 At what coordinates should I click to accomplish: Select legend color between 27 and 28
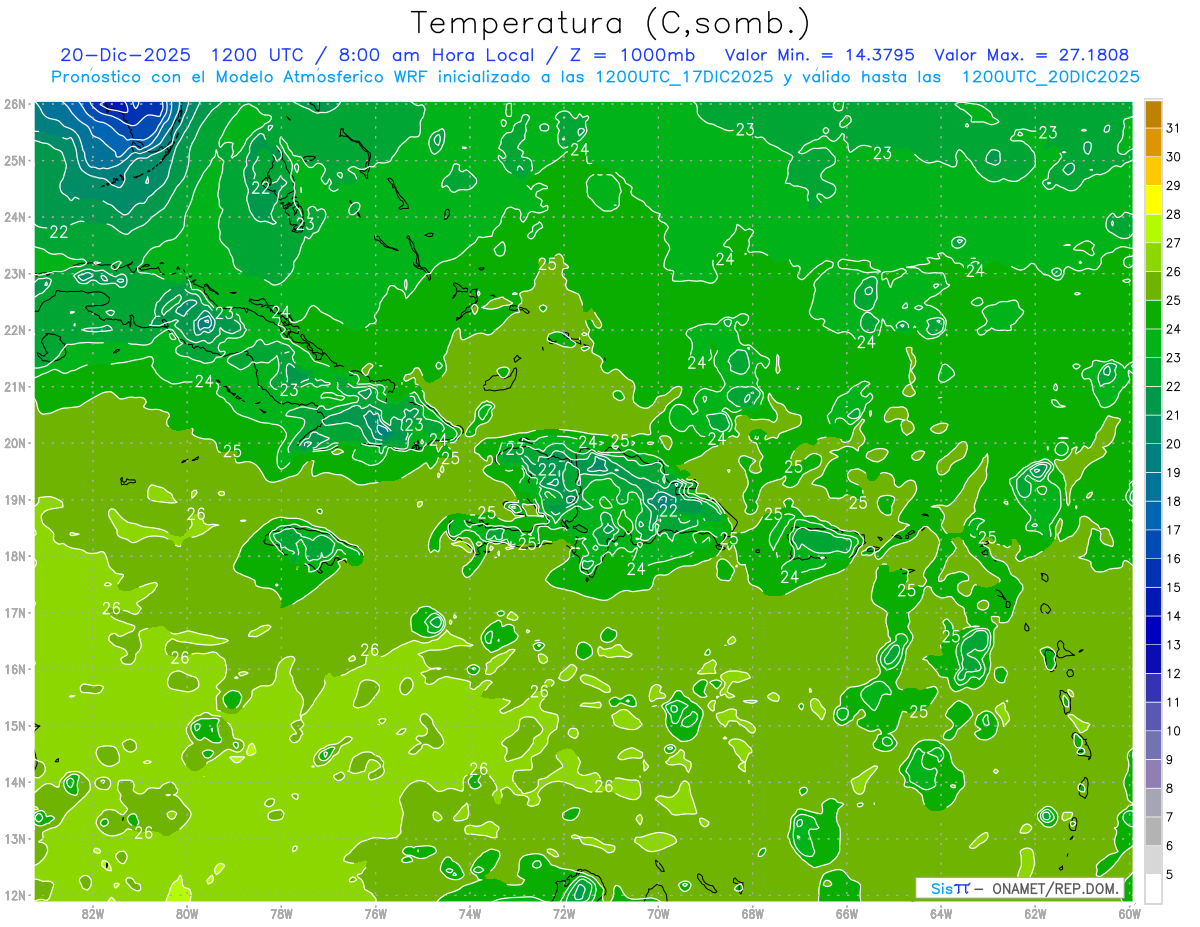(1153, 229)
